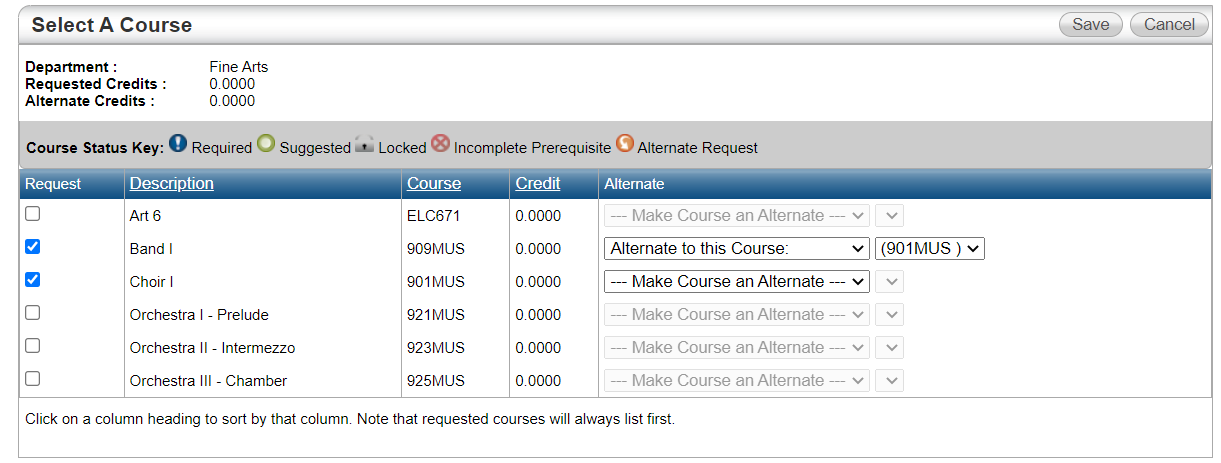Sort by the Description column heading
Viewport: 1221px width, 463px height.
click(x=172, y=184)
